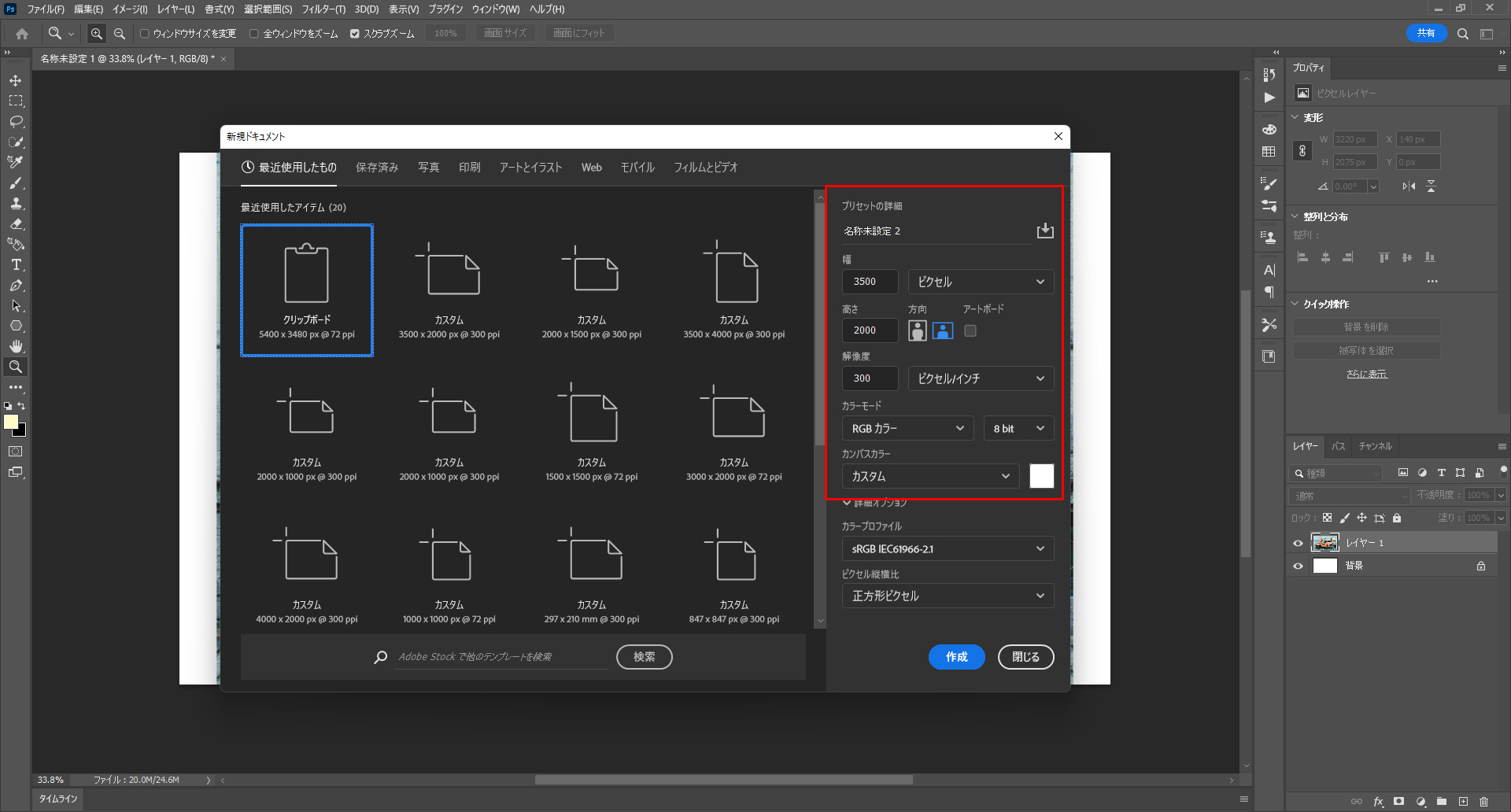This screenshot has width=1511, height=812.
Task: Open the RGB カラー color mode dropdown
Action: [x=907, y=428]
